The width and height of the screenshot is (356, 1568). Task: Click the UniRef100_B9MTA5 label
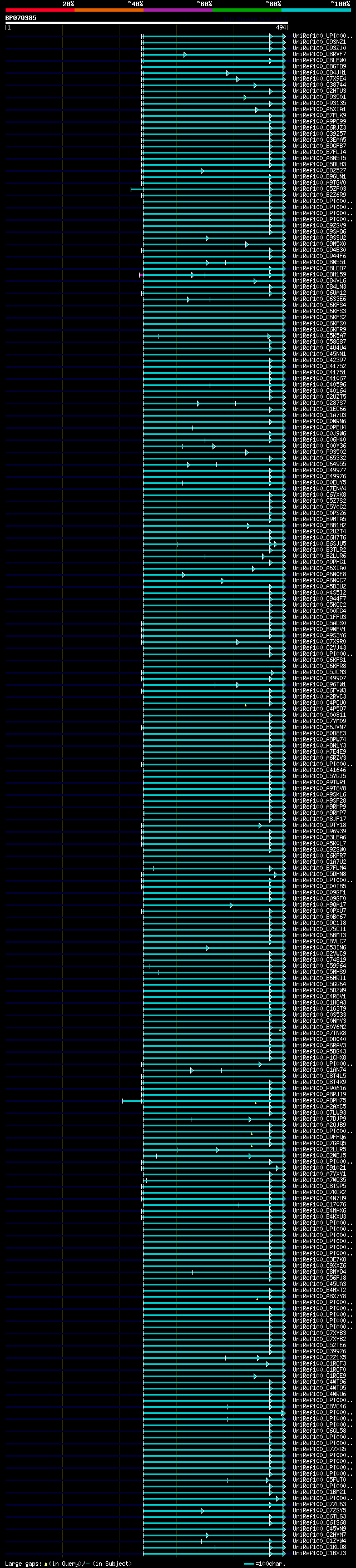click(319, 519)
